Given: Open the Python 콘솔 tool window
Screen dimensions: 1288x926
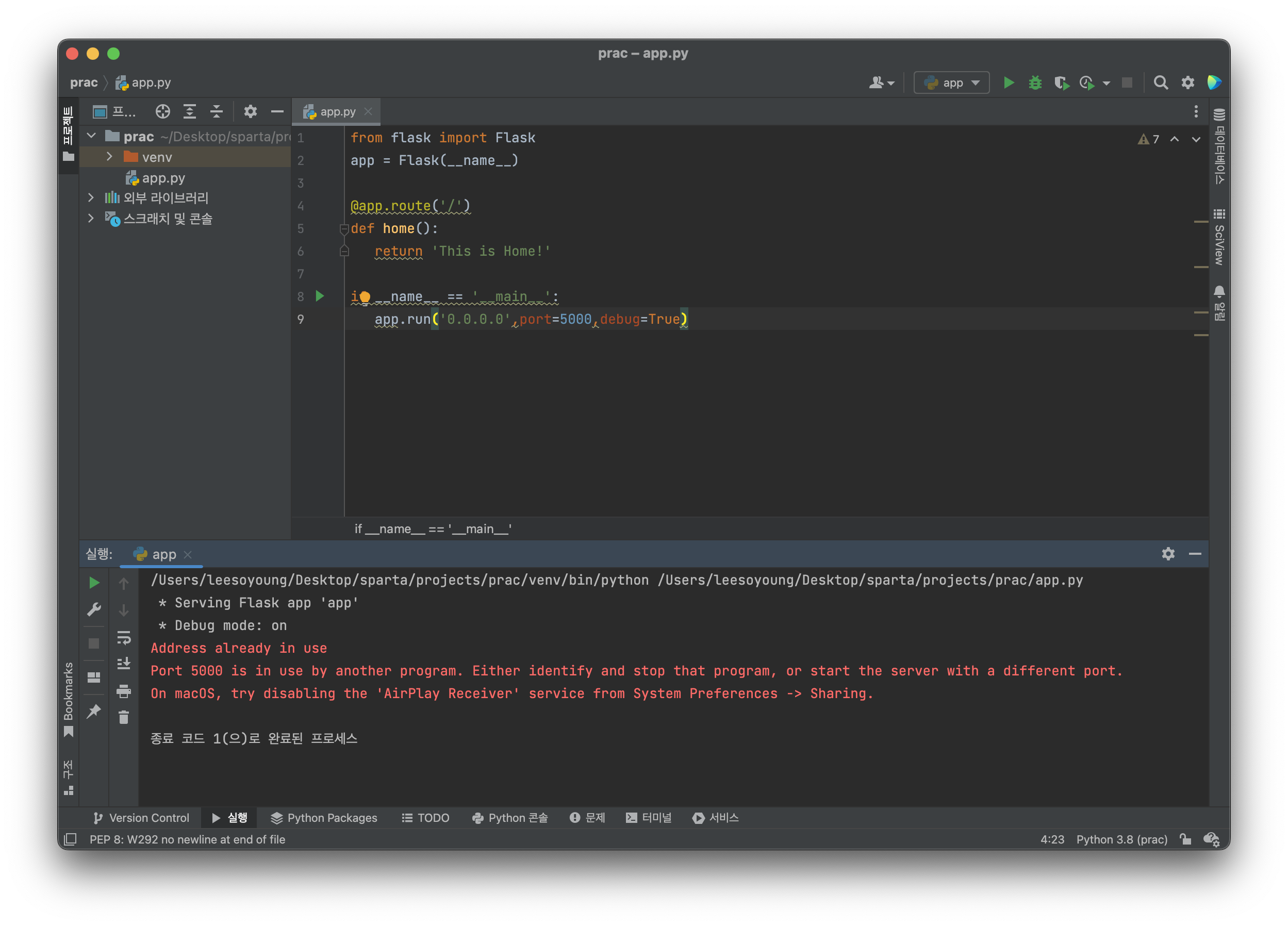Looking at the screenshot, I should [x=510, y=818].
